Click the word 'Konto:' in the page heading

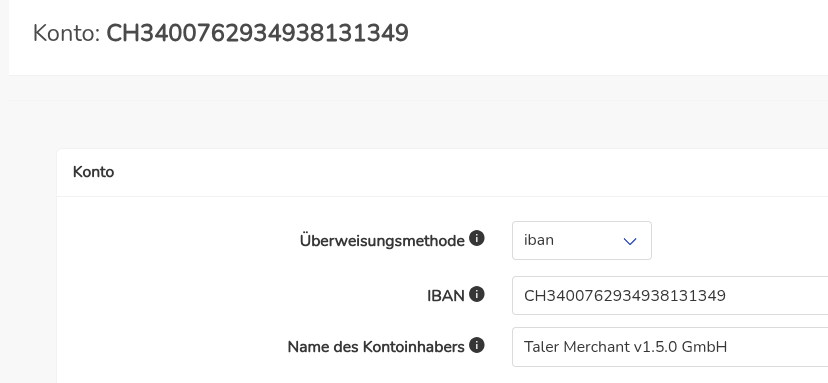coord(67,33)
